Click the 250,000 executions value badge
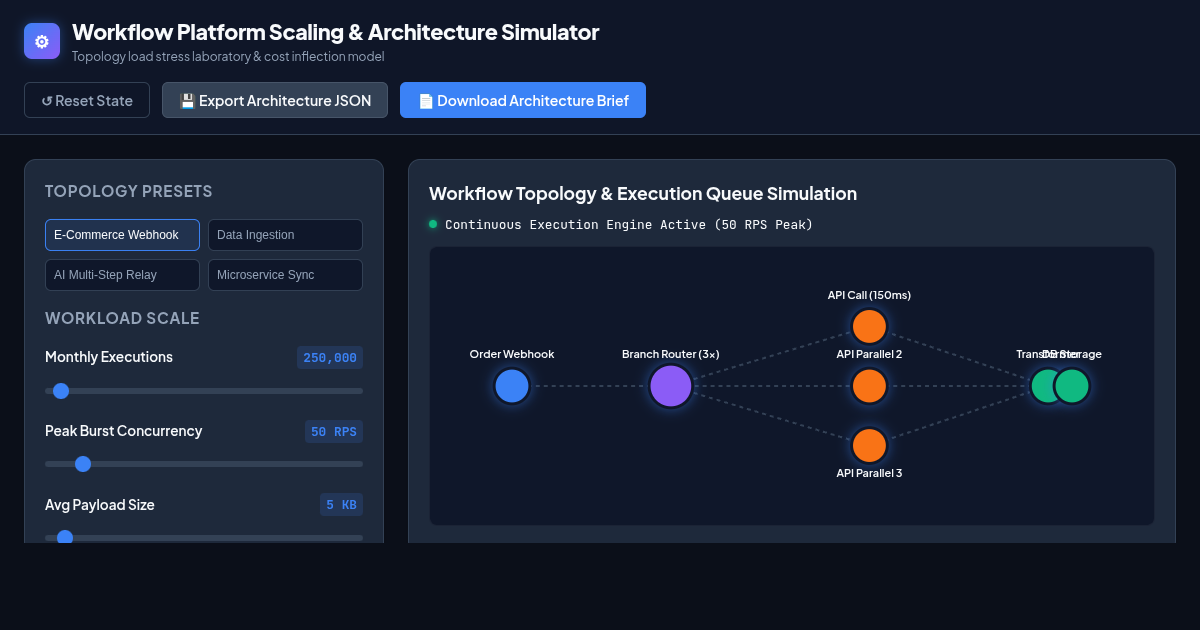1200x630 pixels. coord(330,358)
